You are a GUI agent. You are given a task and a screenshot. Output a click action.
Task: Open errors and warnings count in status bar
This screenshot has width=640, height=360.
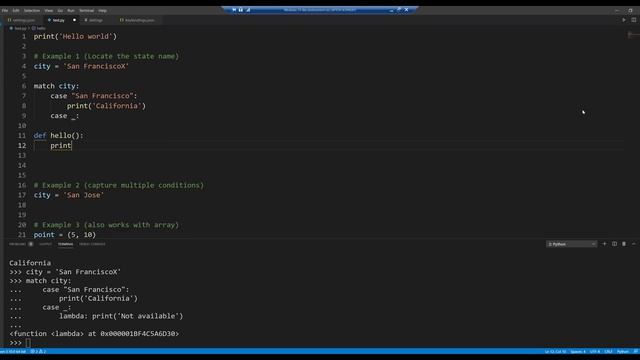click(x=38, y=352)
